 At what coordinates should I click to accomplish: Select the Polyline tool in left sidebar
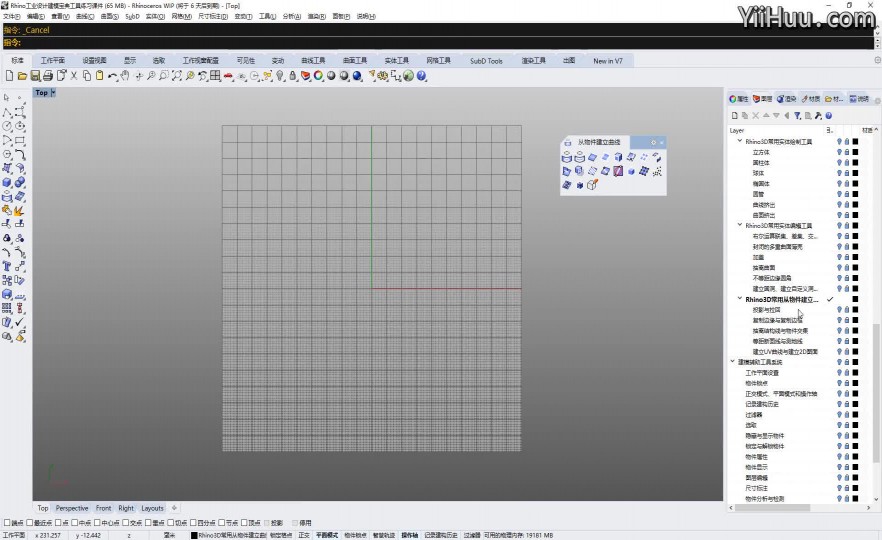click(7, 112)
